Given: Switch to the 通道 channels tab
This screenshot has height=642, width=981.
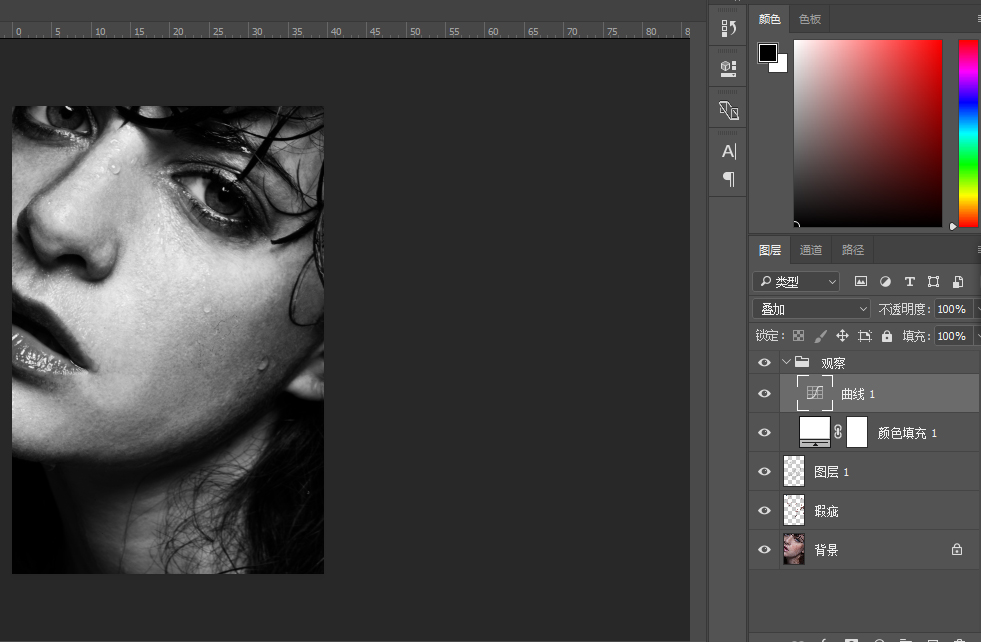Looking at the screenshot, I should (811, 250).
